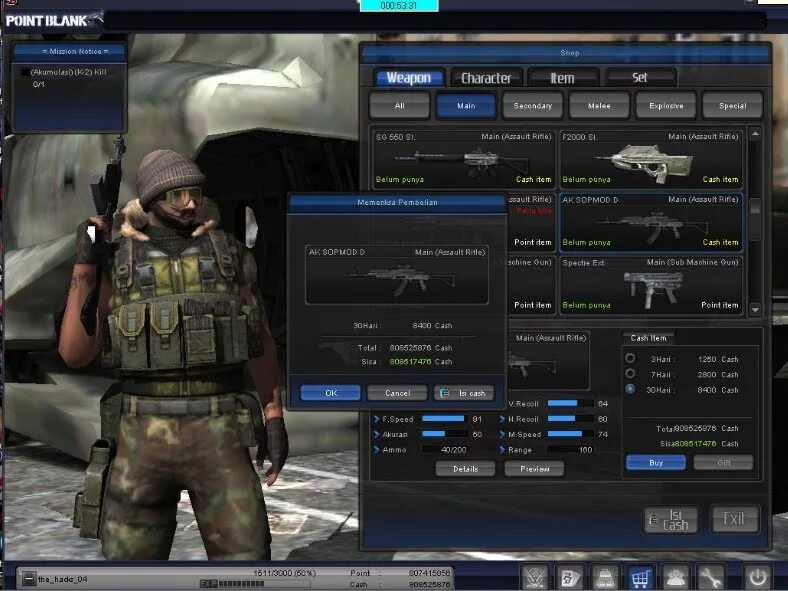
Task: Click the Mission Notice header
Action: (69, 52)
